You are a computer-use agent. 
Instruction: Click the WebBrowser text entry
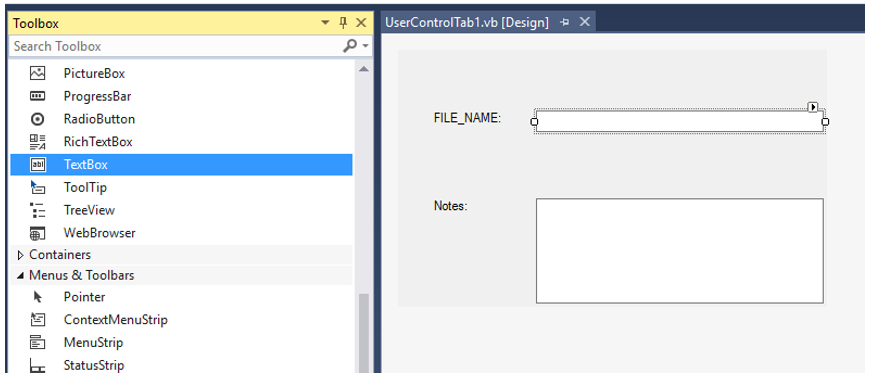[99, 233]
